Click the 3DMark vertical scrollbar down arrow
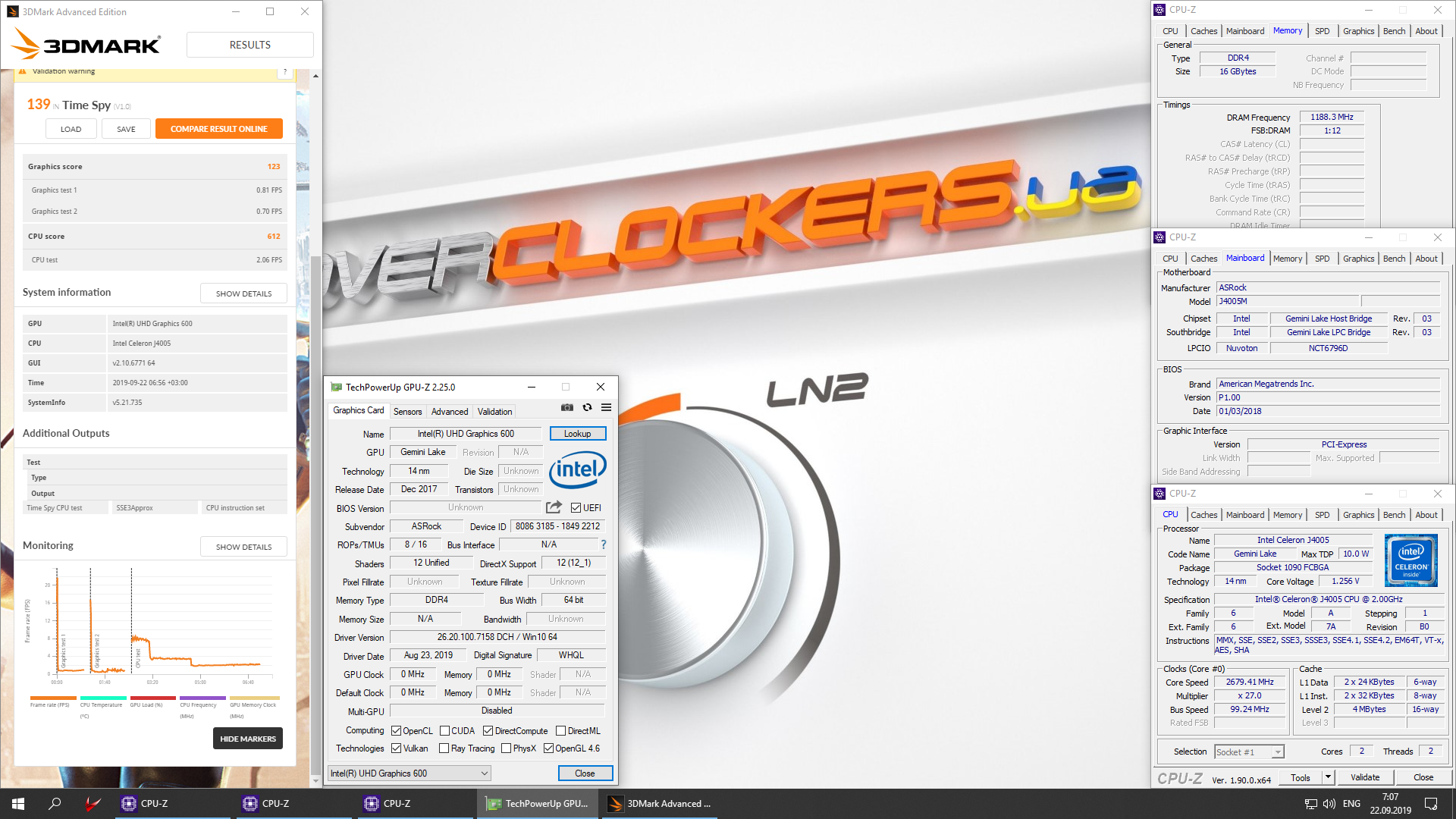1456x819 pixels. 315,780
